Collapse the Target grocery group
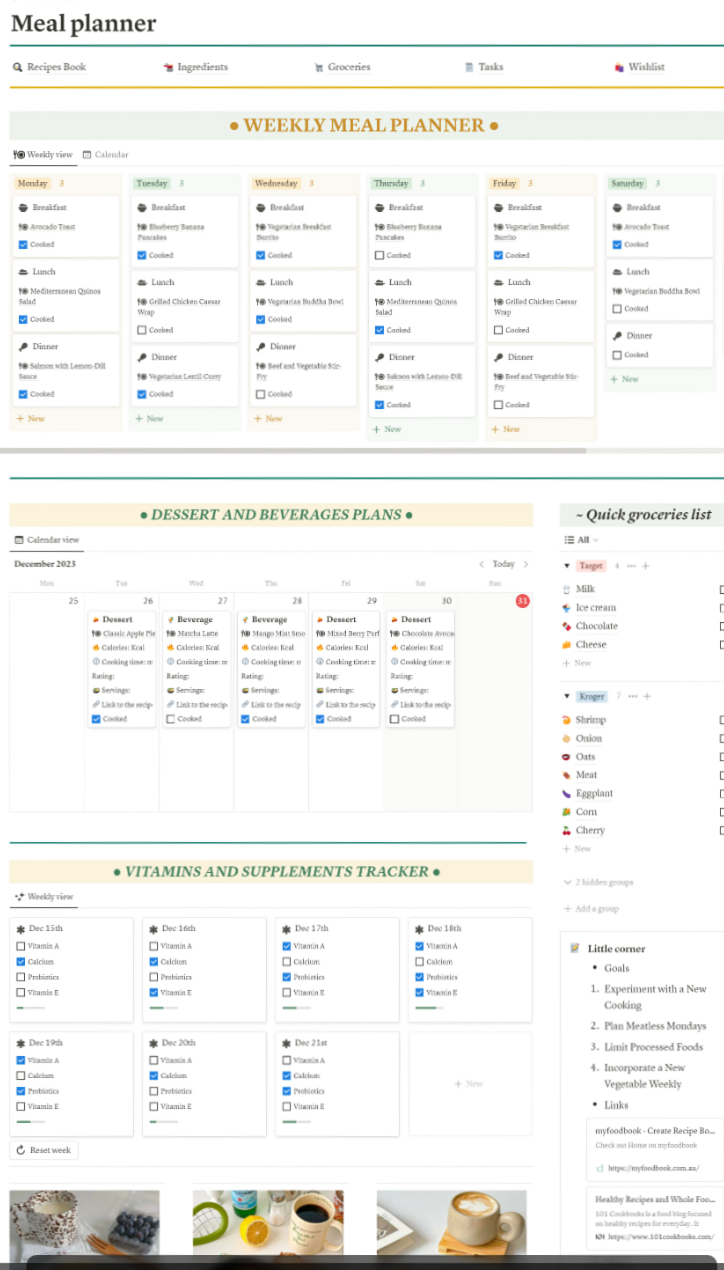The image size is (724, 1270). 567,566
